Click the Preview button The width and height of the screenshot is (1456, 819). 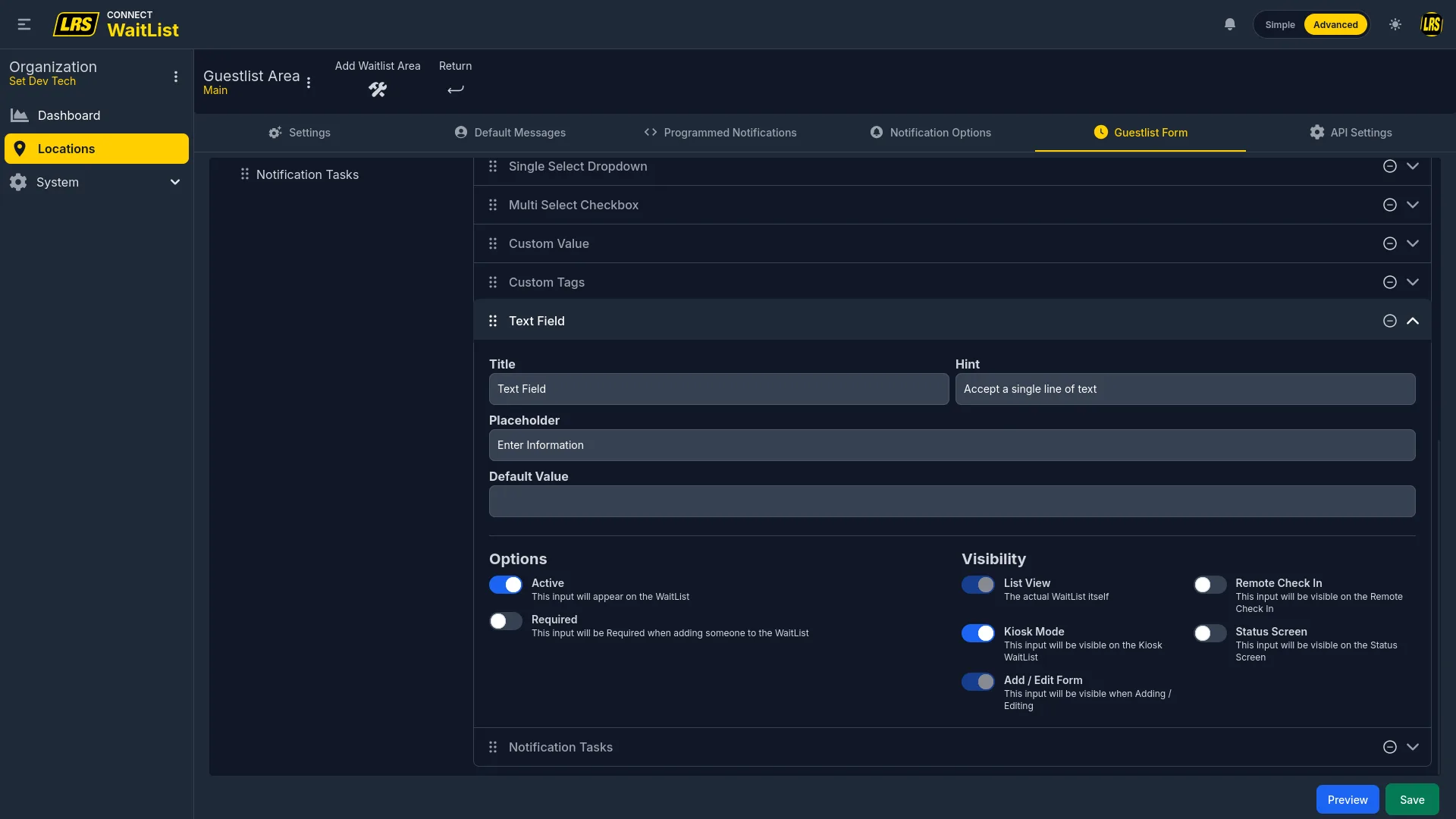click(x=1348, y=800)
